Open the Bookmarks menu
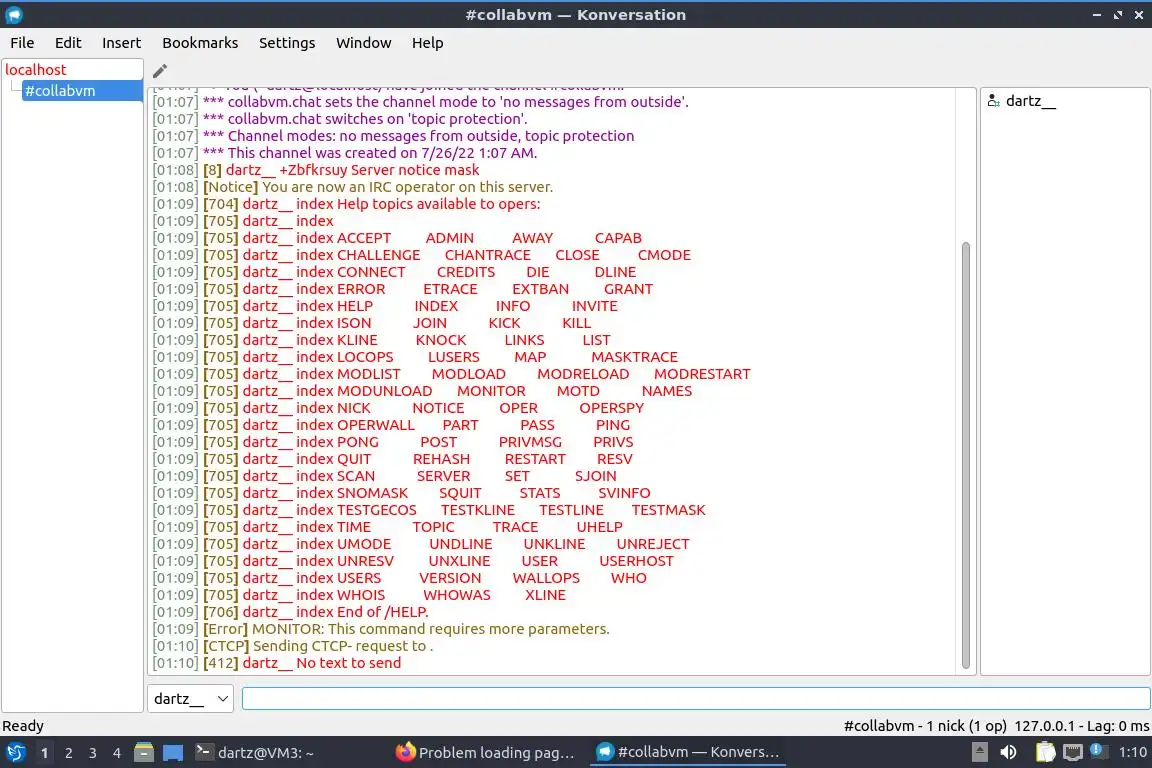 click(200, 43)
